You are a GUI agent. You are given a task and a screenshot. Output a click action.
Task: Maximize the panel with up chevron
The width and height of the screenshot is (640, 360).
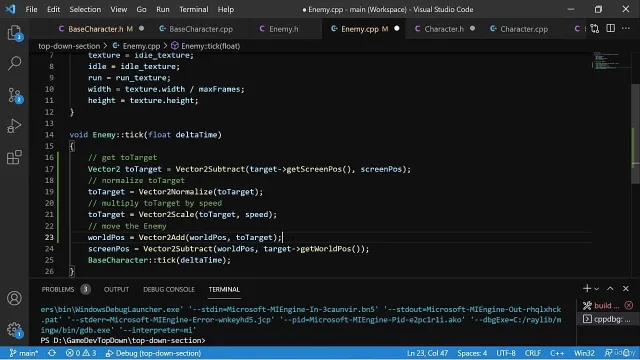[x=610, y=289]
